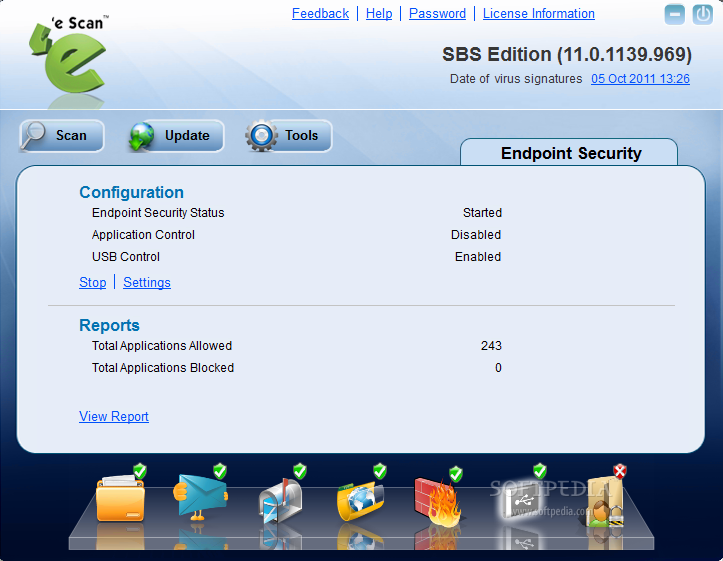Click the 'Configuration' heading
This screenshot has width=723, height=561.
pos(131,192)
